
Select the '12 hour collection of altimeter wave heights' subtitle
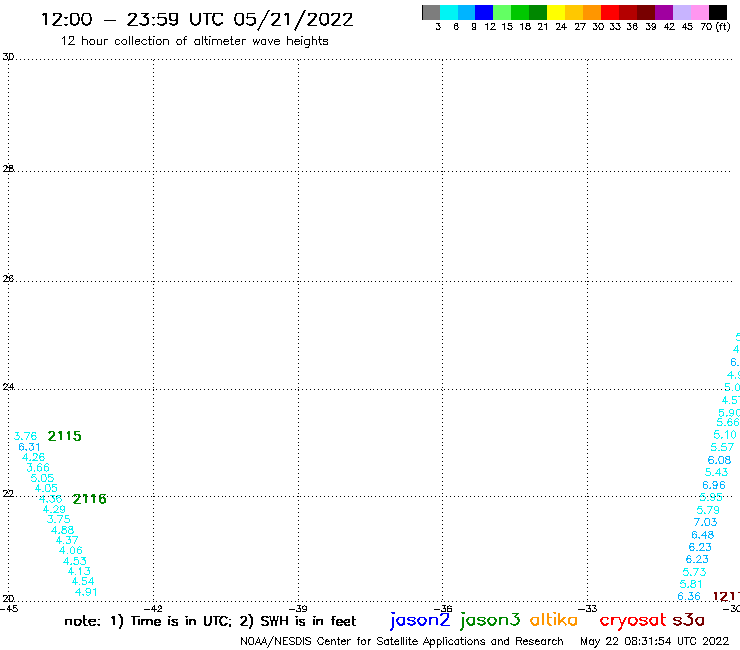point(194,41)
